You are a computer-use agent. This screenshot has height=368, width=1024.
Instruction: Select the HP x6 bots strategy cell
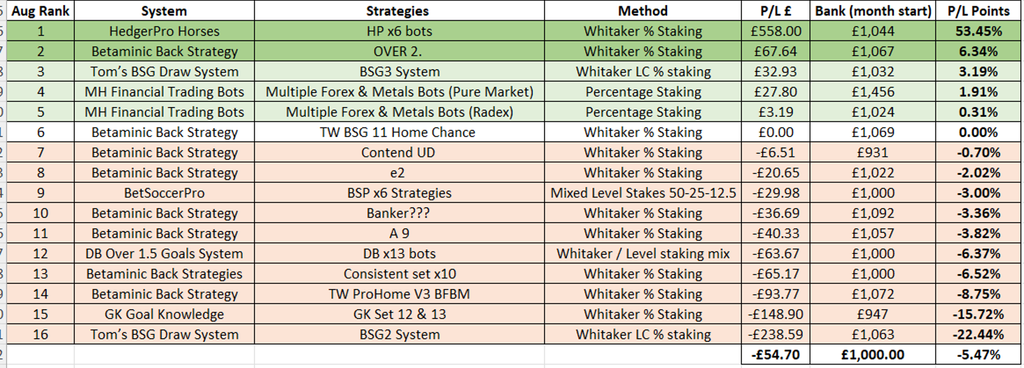tap(399, 31)
